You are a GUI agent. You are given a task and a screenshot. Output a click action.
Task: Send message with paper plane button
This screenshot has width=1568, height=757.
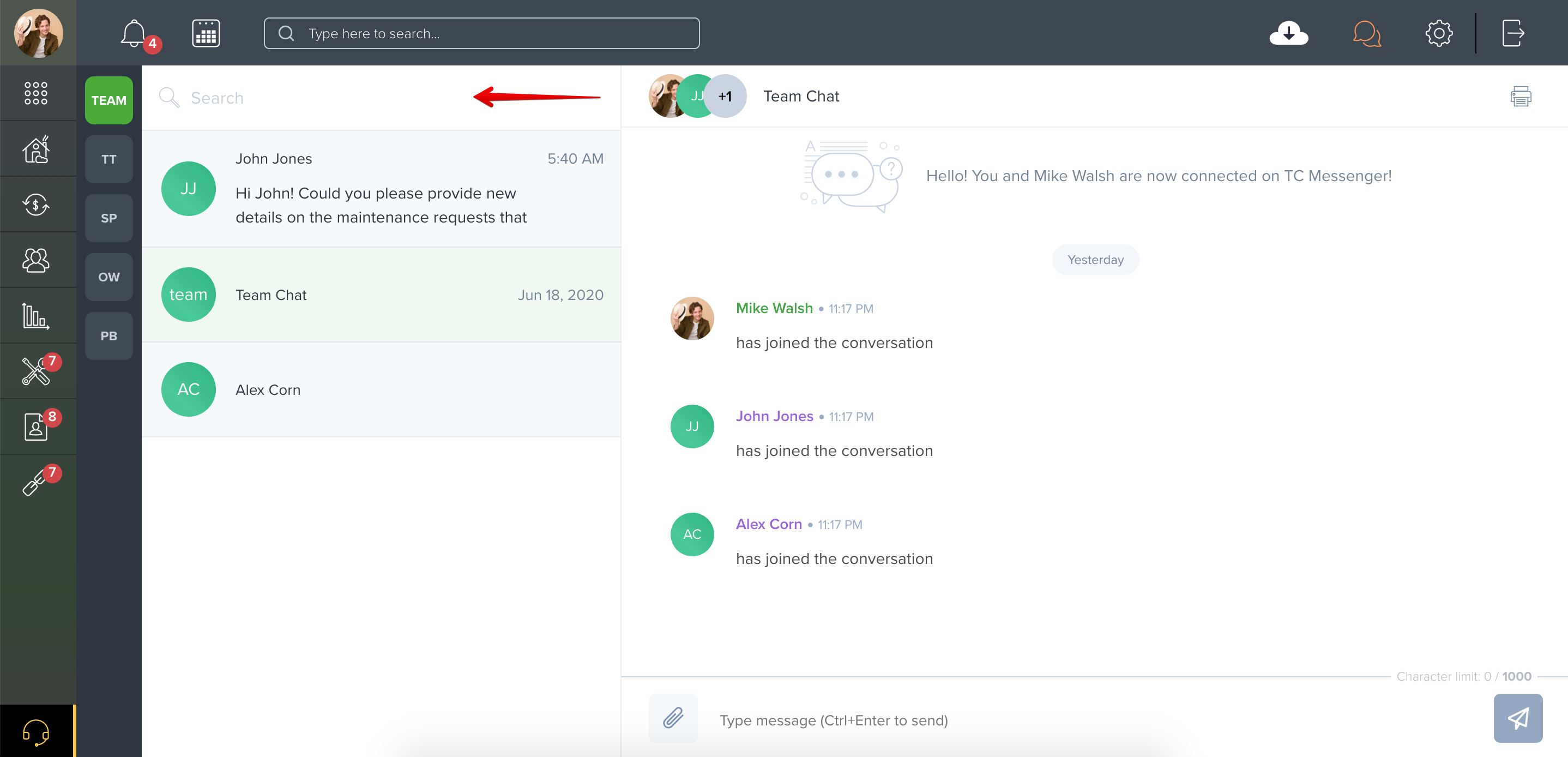(x=1517, y=718)
